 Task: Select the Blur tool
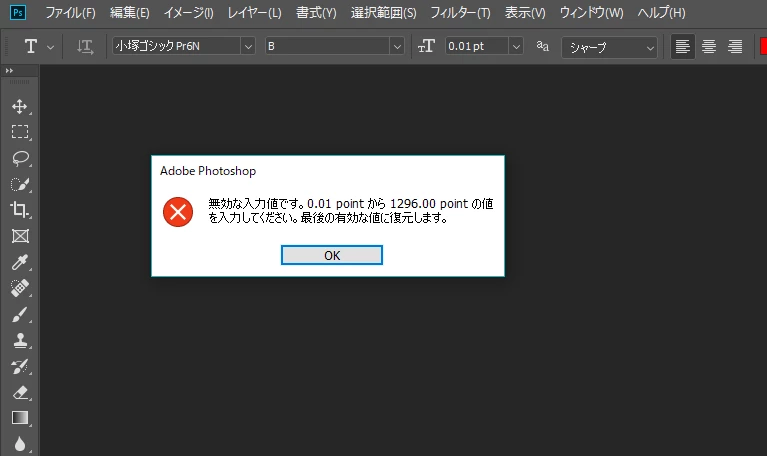point(20,444)
